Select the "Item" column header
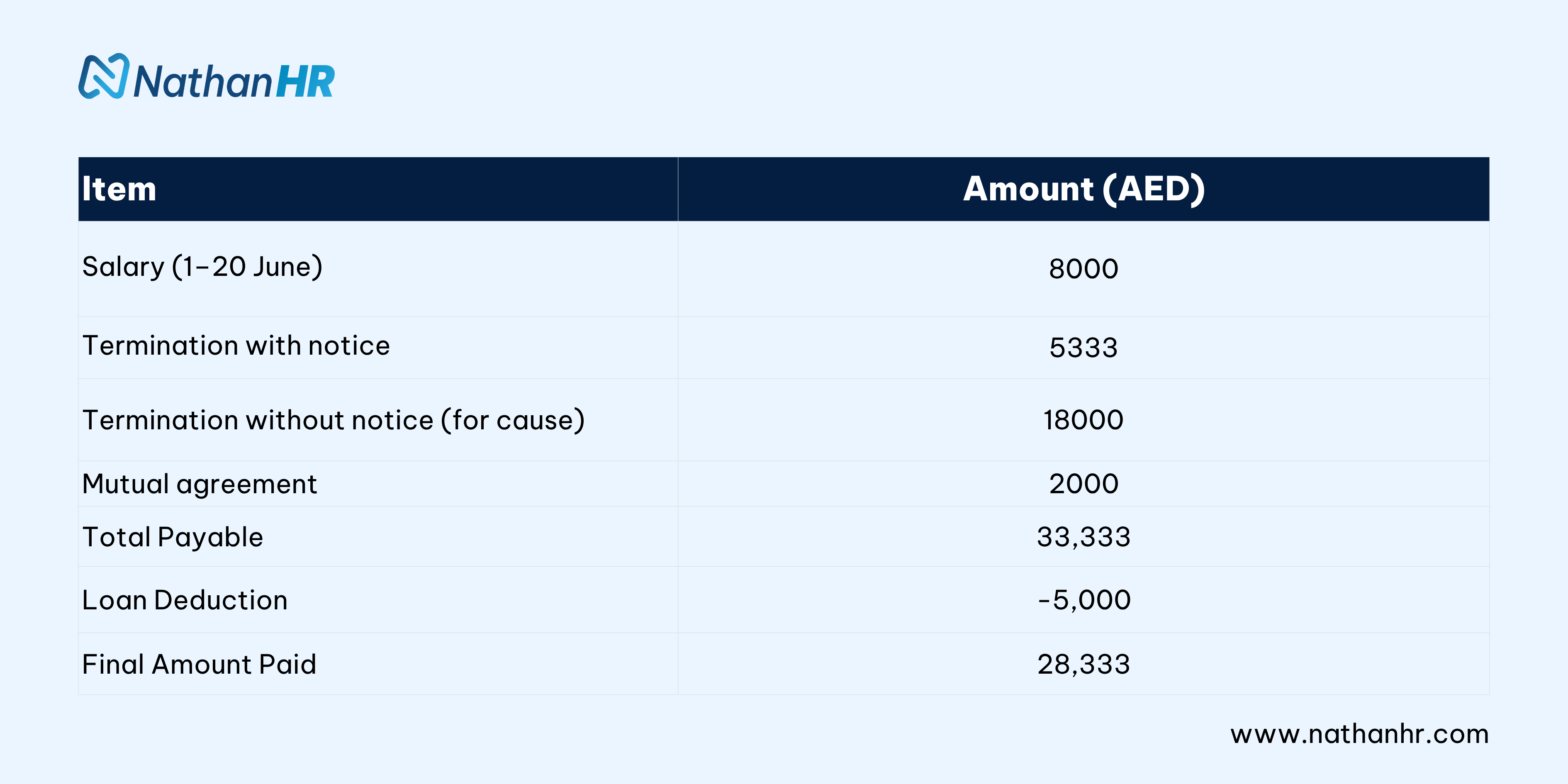Screen dimensions: 1568x784 (119, 189)
